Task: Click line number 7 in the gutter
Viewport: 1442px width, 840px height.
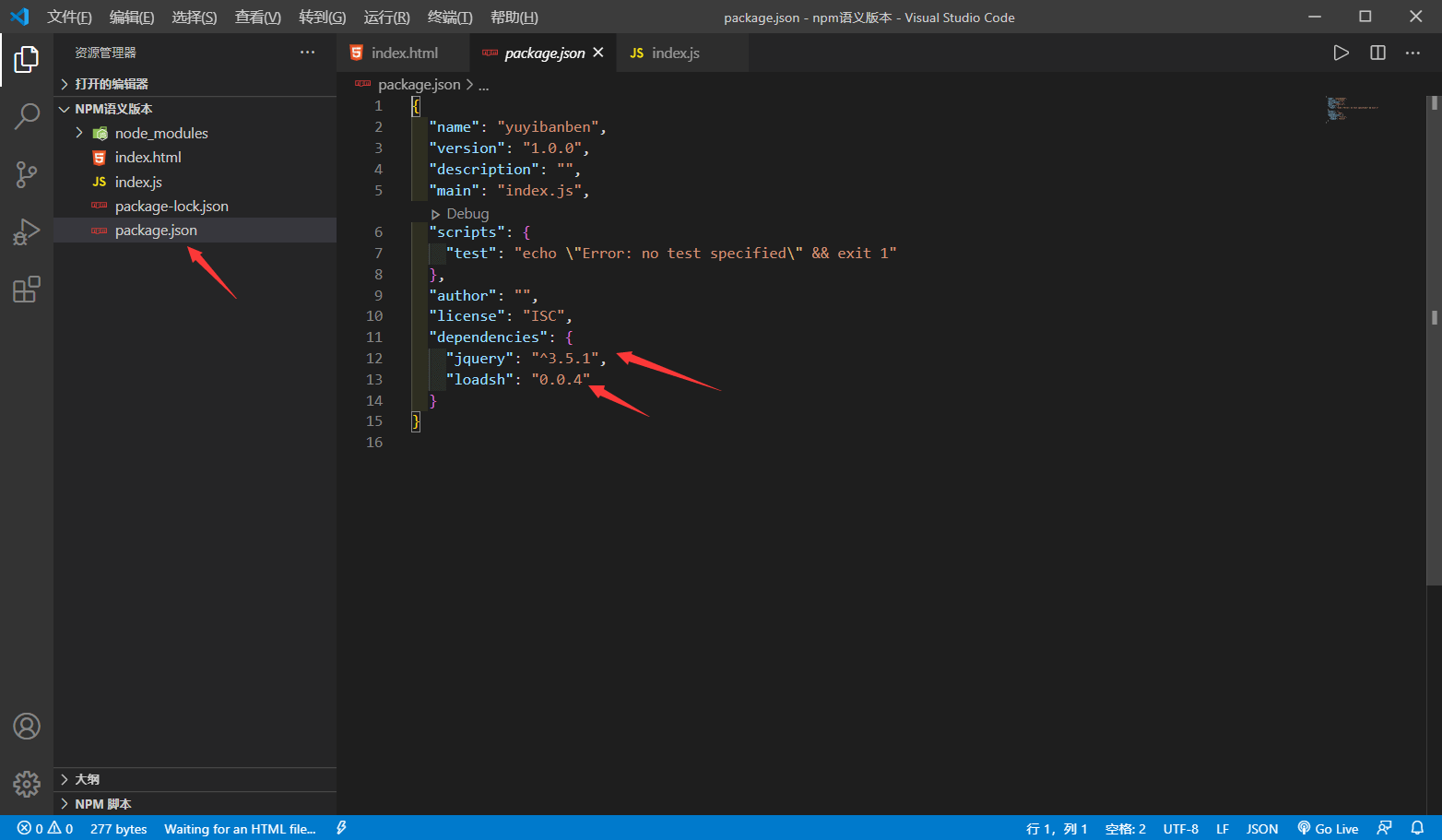Action: [378, 253]
